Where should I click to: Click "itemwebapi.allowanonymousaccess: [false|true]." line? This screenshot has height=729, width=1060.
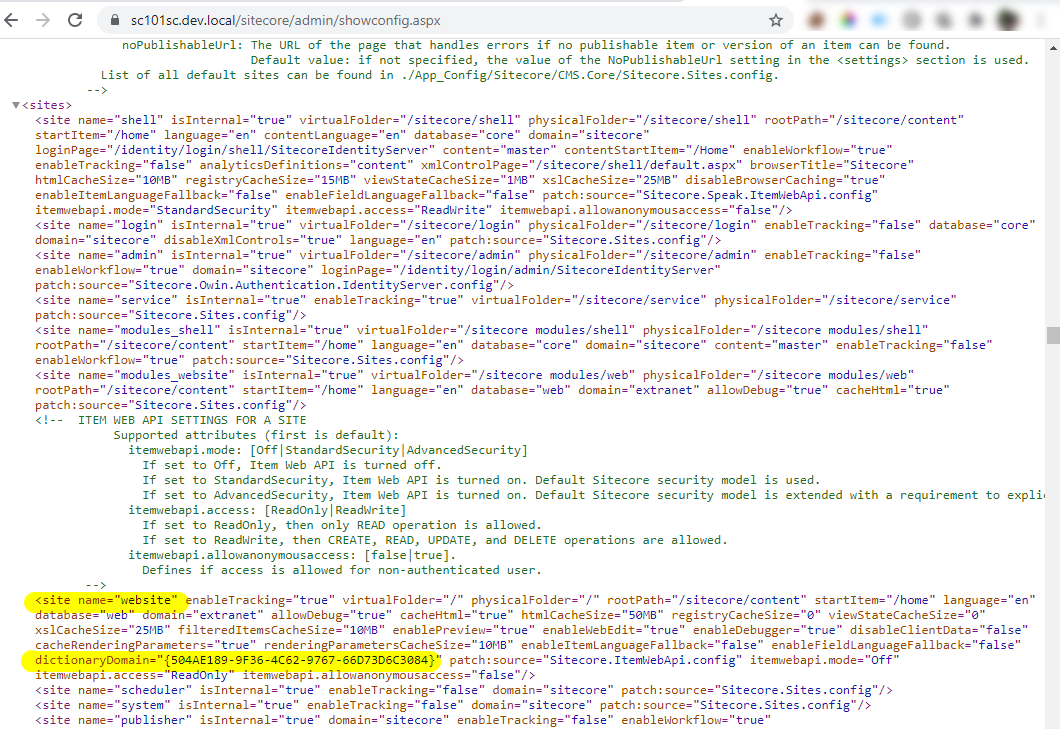pos(292,555)
